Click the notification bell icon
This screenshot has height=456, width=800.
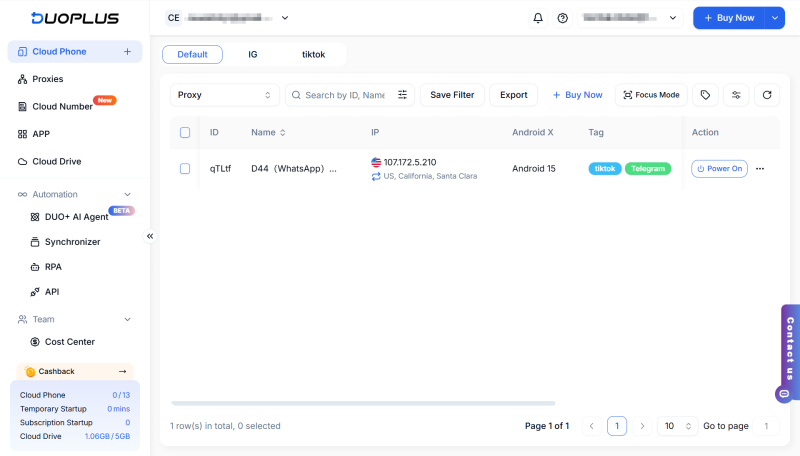(x=538, y=18)
